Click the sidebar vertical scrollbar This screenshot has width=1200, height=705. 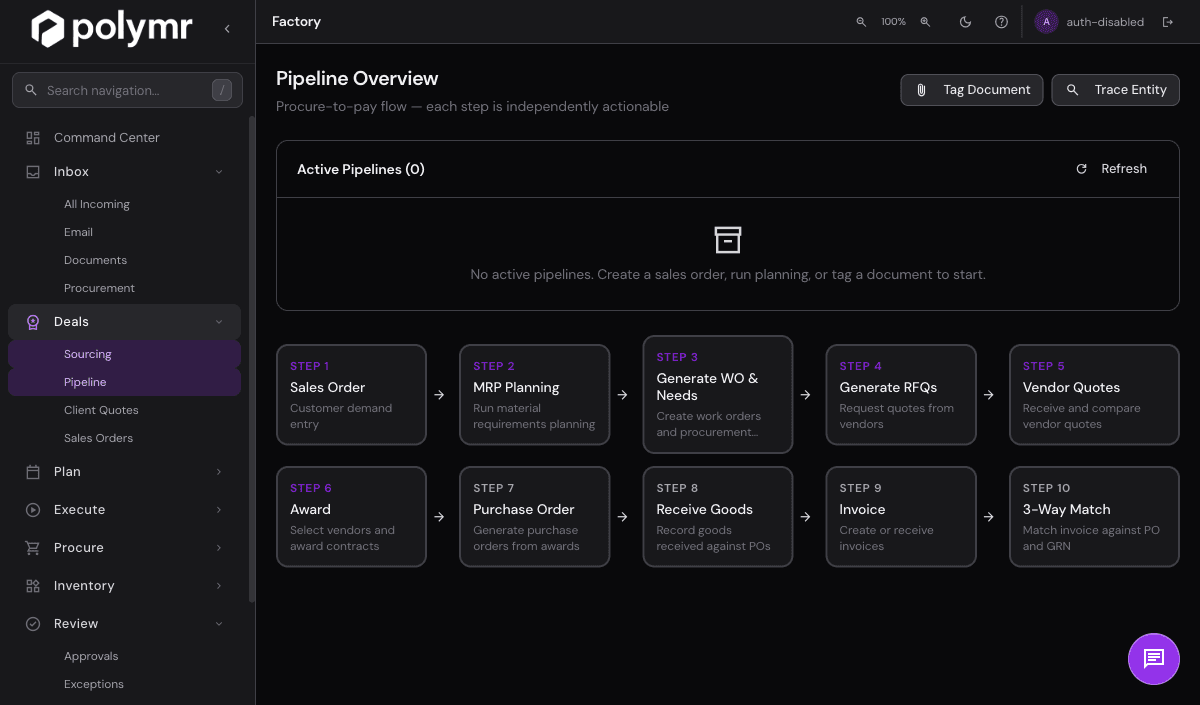[x=252, y=360]
